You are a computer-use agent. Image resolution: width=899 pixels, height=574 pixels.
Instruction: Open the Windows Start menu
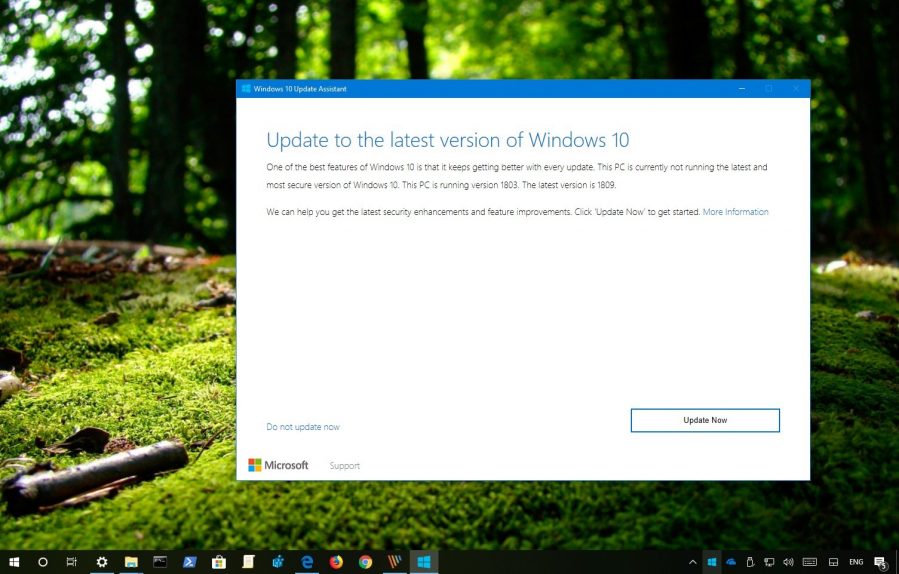click(14, 562)
